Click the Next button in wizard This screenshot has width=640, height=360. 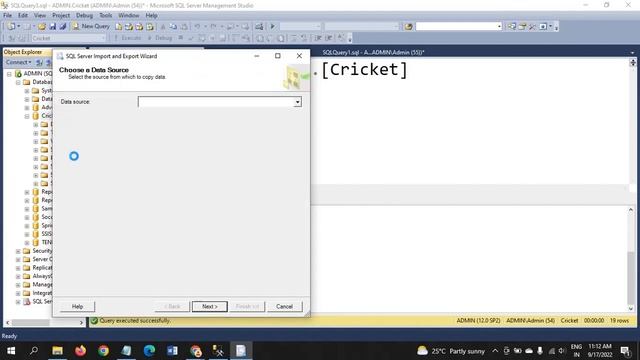pyautogui.click(x=209, y=307)
